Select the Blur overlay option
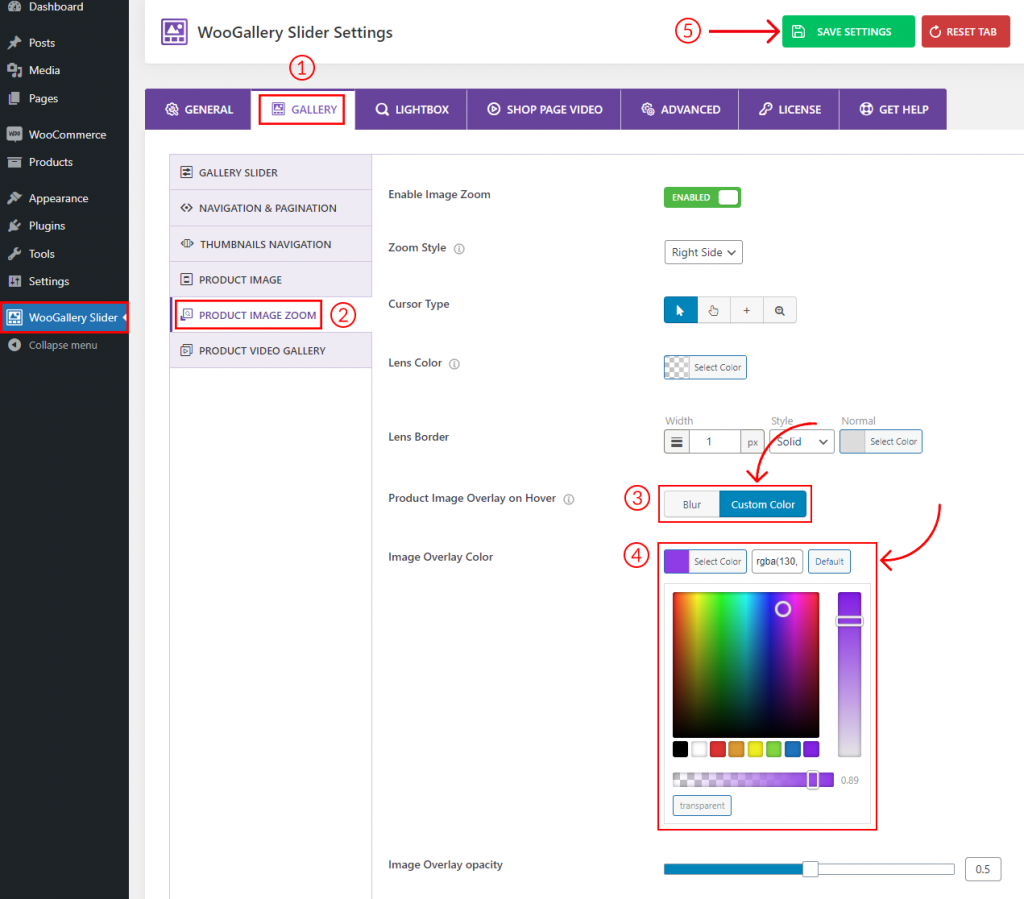 (x=692, y=505)
